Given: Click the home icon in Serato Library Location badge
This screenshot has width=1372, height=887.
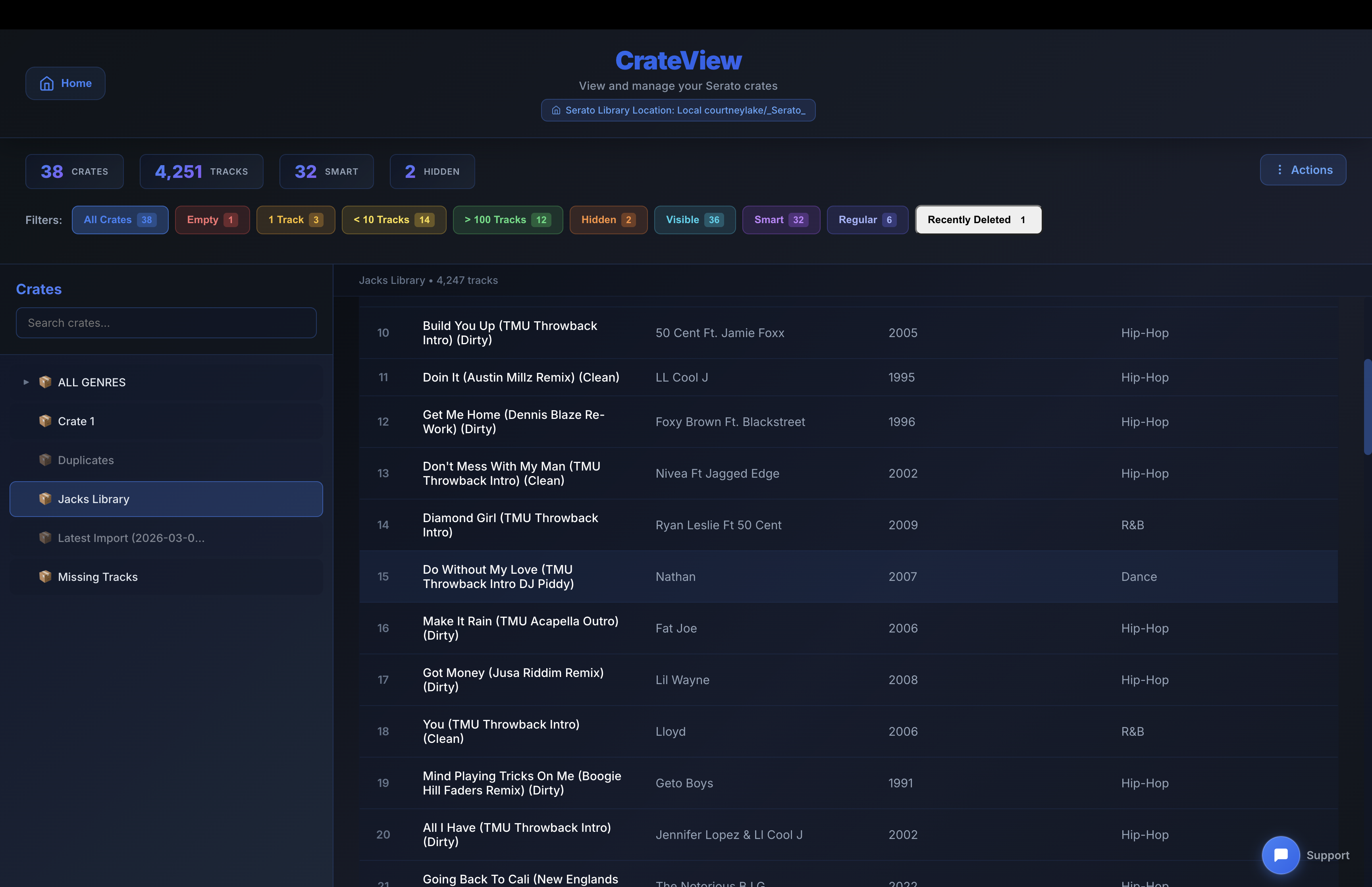Looking at the screenshot, I should pos(556,110).
